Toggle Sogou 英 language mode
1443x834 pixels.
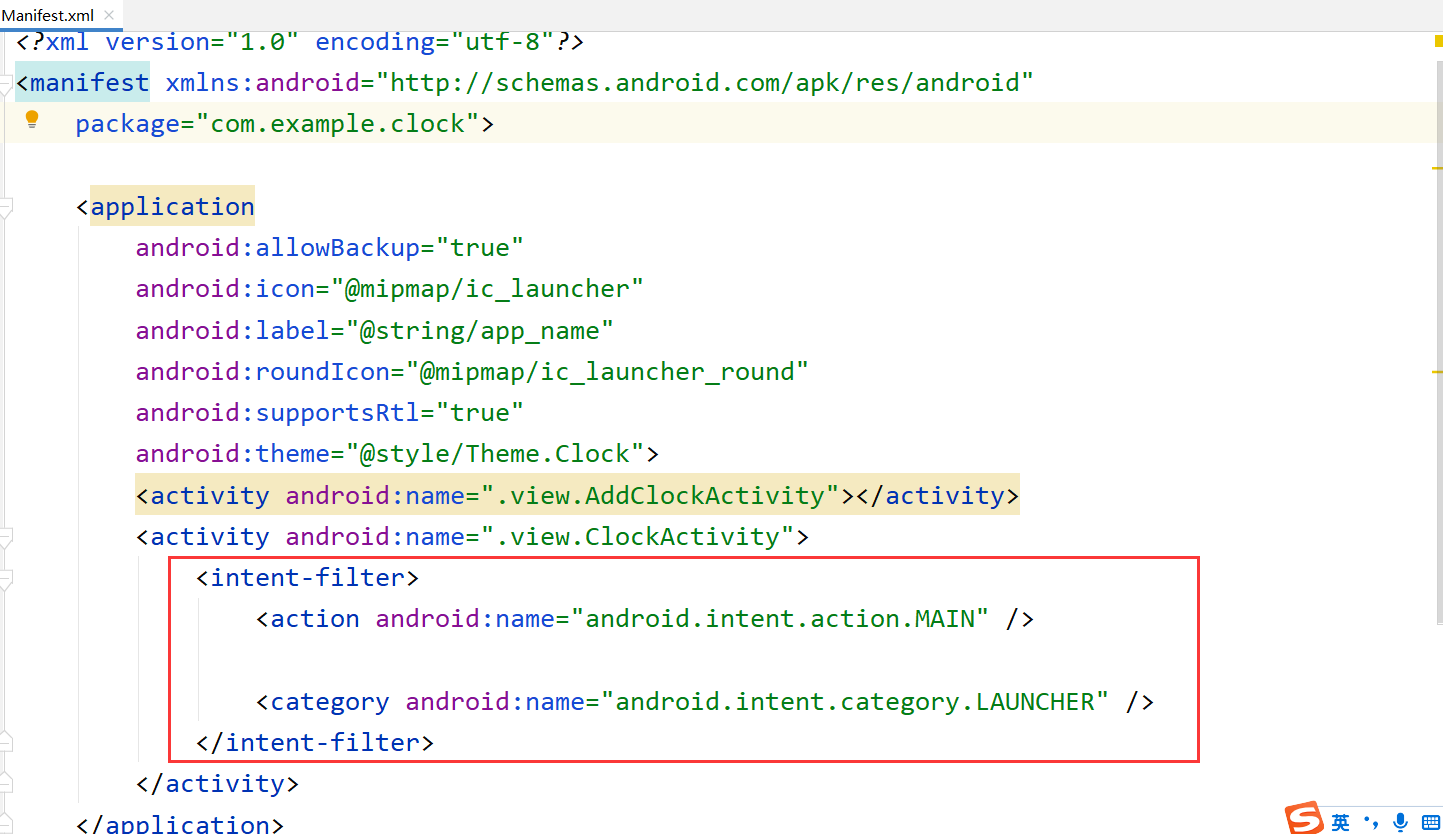coord(1340,822)
